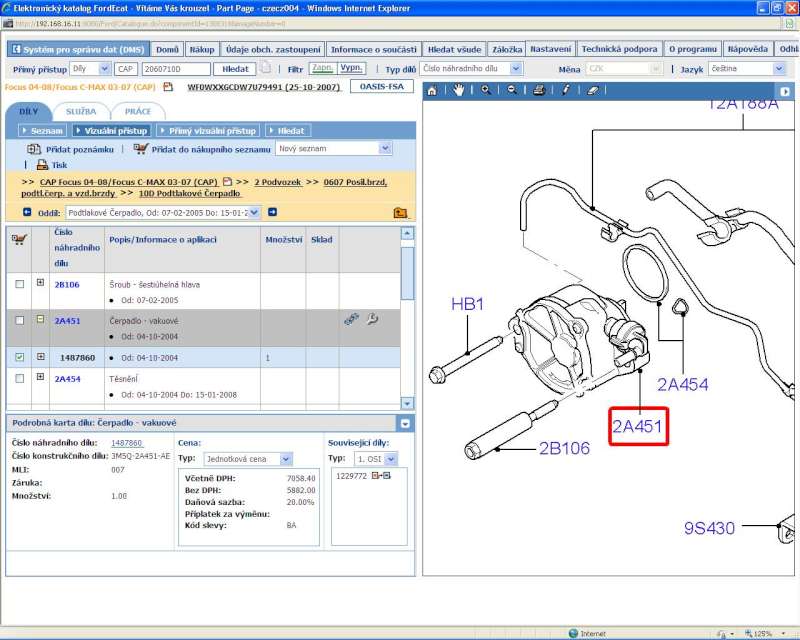Viewport: 800px width, 640px height.
Task: Tick the checkbox for part 2A454
Action: click(19, 379)
